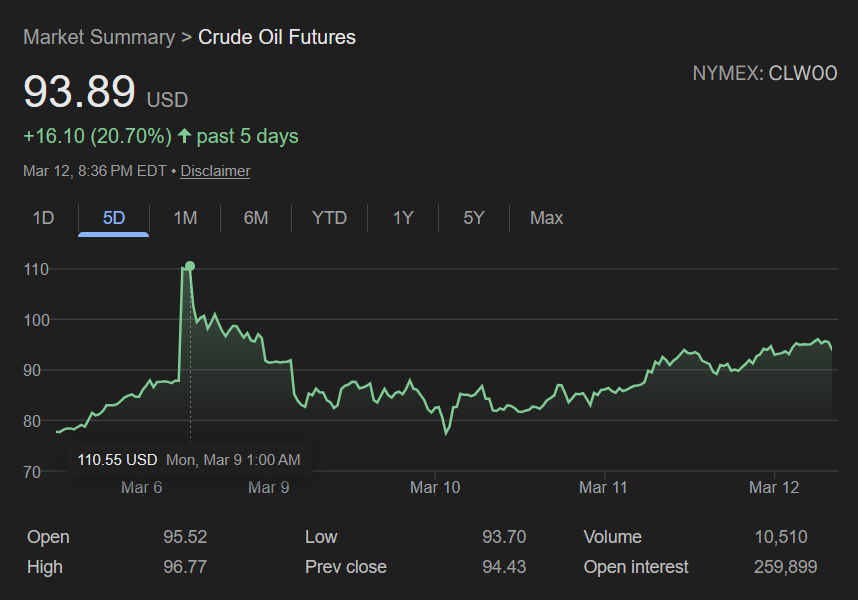Click the Mar 12, 8:36 PM EDT timestamp

click(95, 171)
